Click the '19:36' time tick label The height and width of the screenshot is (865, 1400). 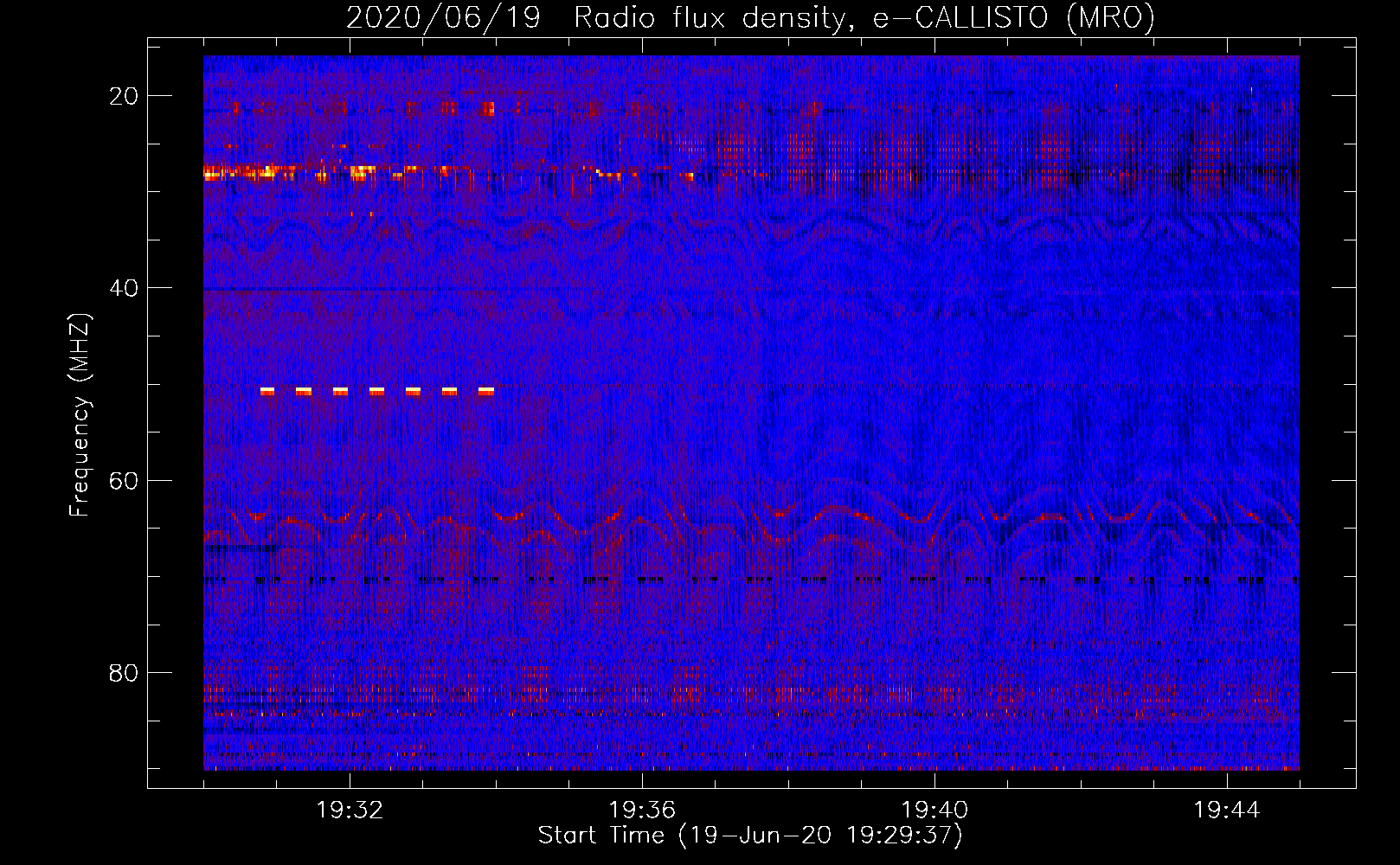coord(642,811)
